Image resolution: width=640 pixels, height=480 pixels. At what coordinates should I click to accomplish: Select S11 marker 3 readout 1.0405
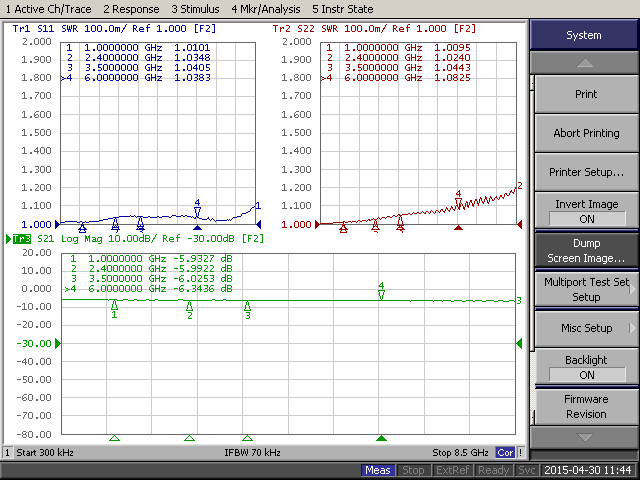click(x=192, y=68)
